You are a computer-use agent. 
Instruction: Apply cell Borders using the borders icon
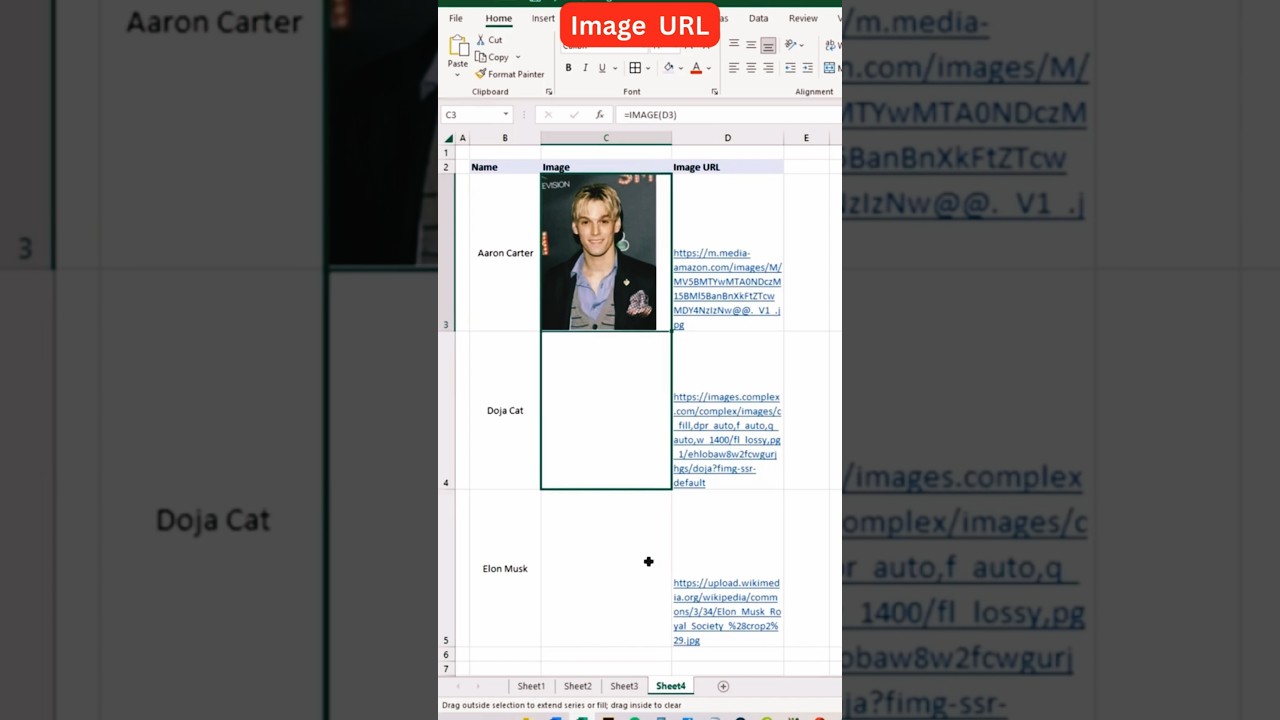click(634, 68)
